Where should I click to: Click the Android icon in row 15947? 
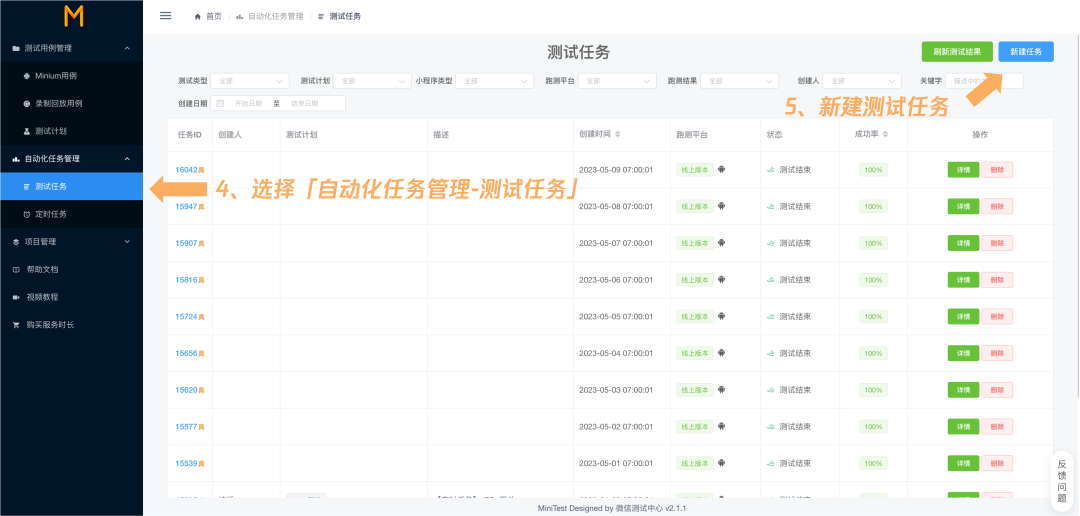pos(721,206)
